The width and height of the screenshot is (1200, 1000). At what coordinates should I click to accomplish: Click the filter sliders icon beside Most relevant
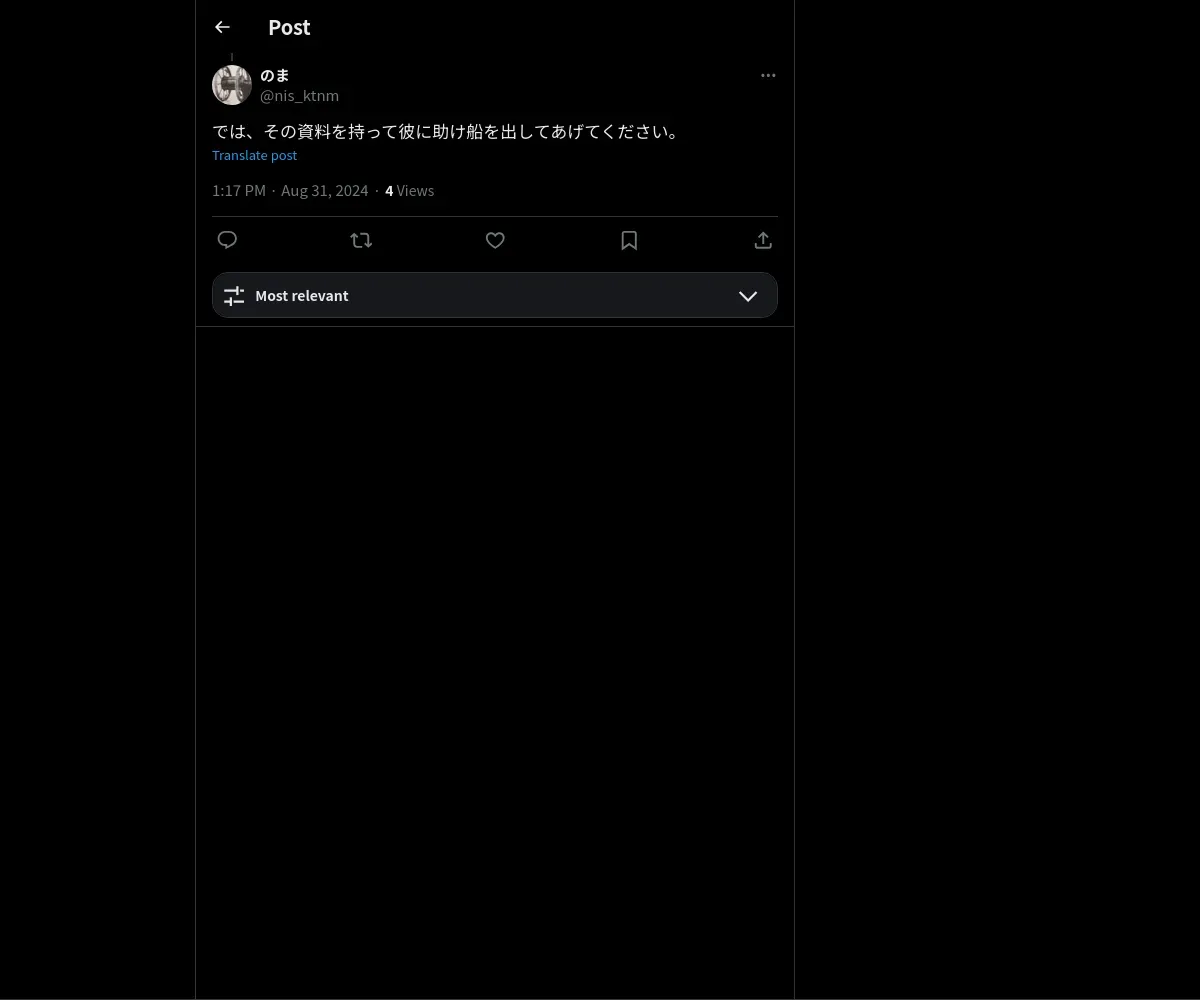[234, 296]
